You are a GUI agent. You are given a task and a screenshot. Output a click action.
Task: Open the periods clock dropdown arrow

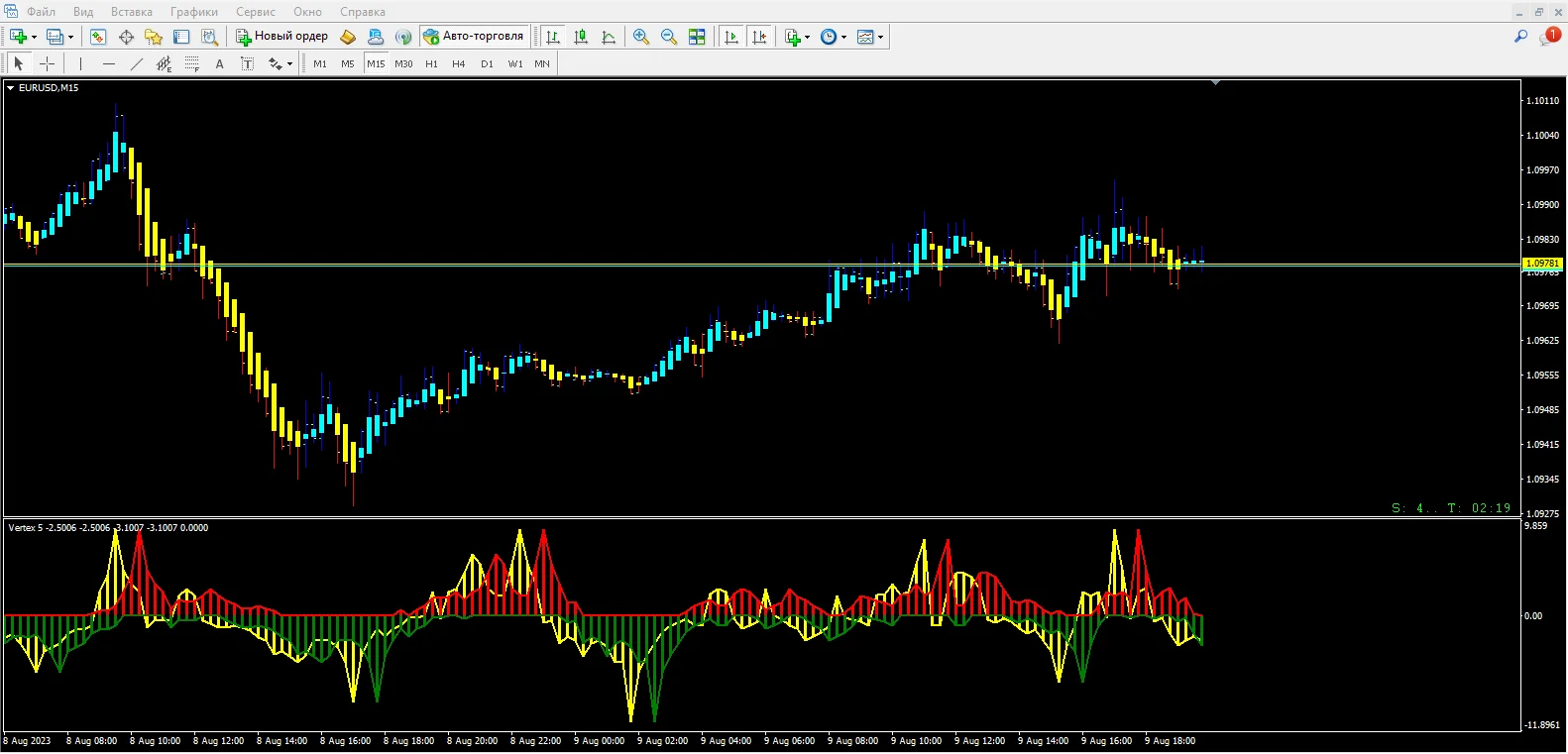pyautogui.click(x=843, y=38)
